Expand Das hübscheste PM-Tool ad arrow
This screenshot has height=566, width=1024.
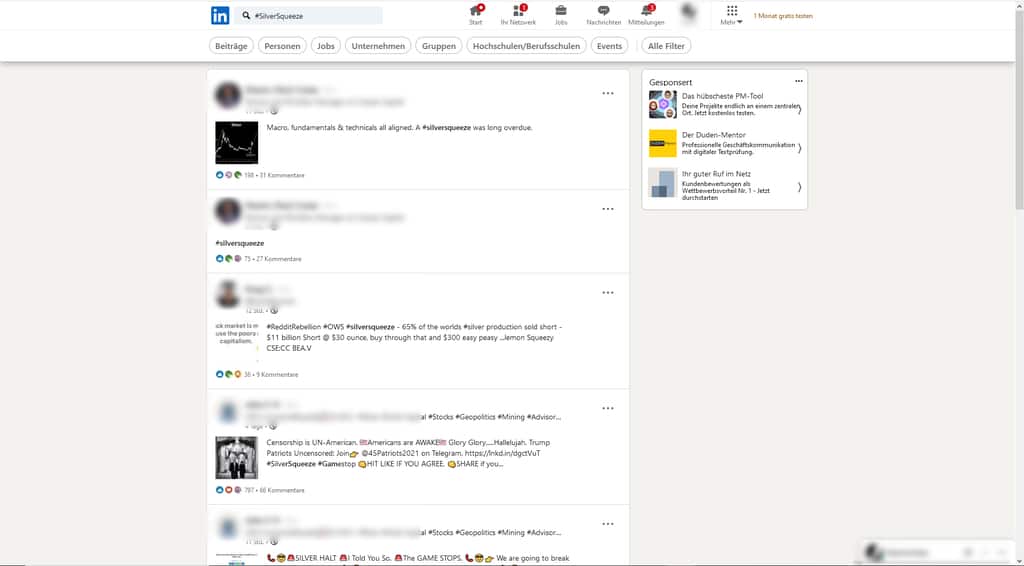tap(799, 109)
